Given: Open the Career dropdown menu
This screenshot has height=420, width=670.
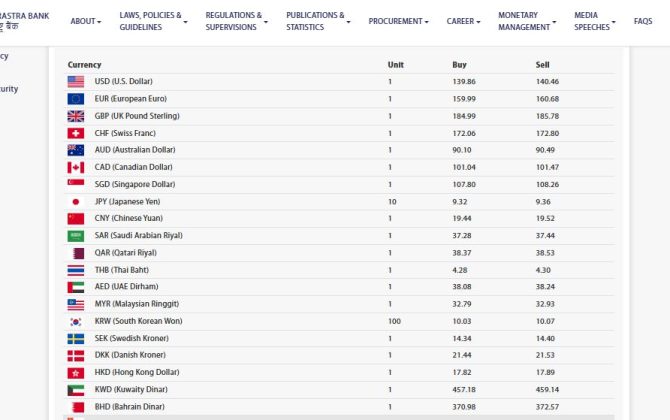Looking at the screenshot, I should click(x=463, y=21).
